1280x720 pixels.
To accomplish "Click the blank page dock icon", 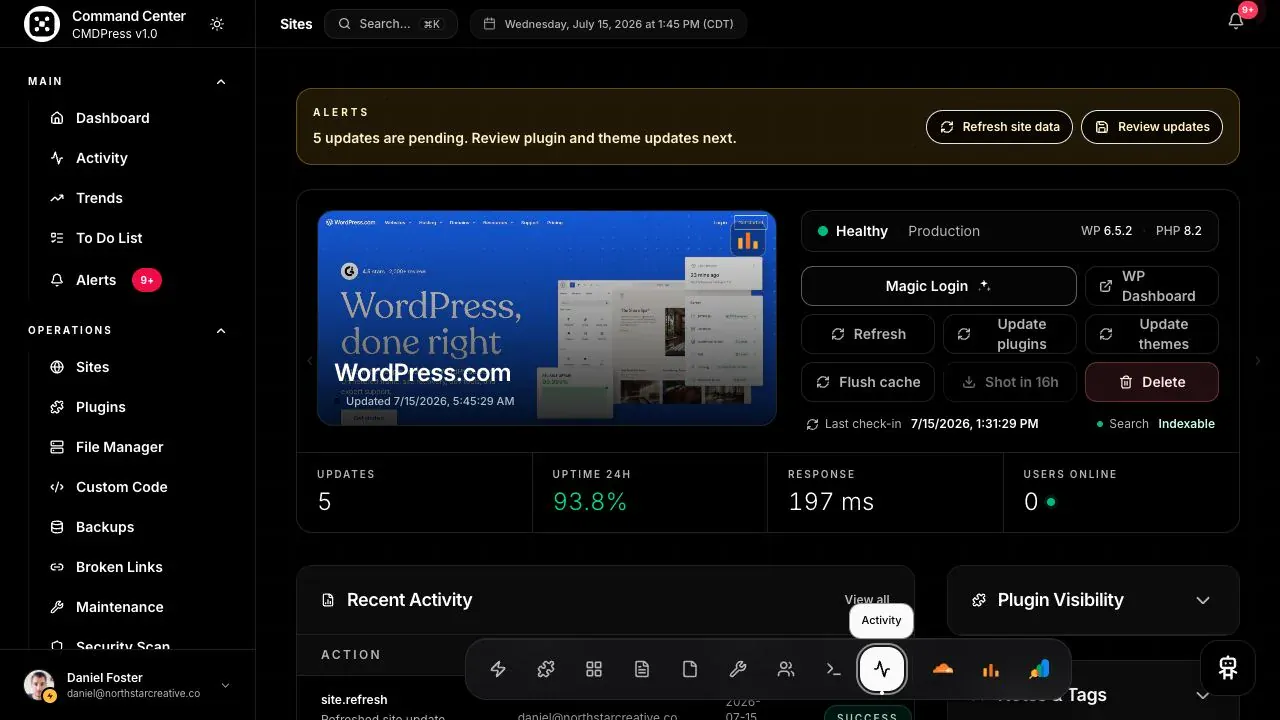I will 690,670.
